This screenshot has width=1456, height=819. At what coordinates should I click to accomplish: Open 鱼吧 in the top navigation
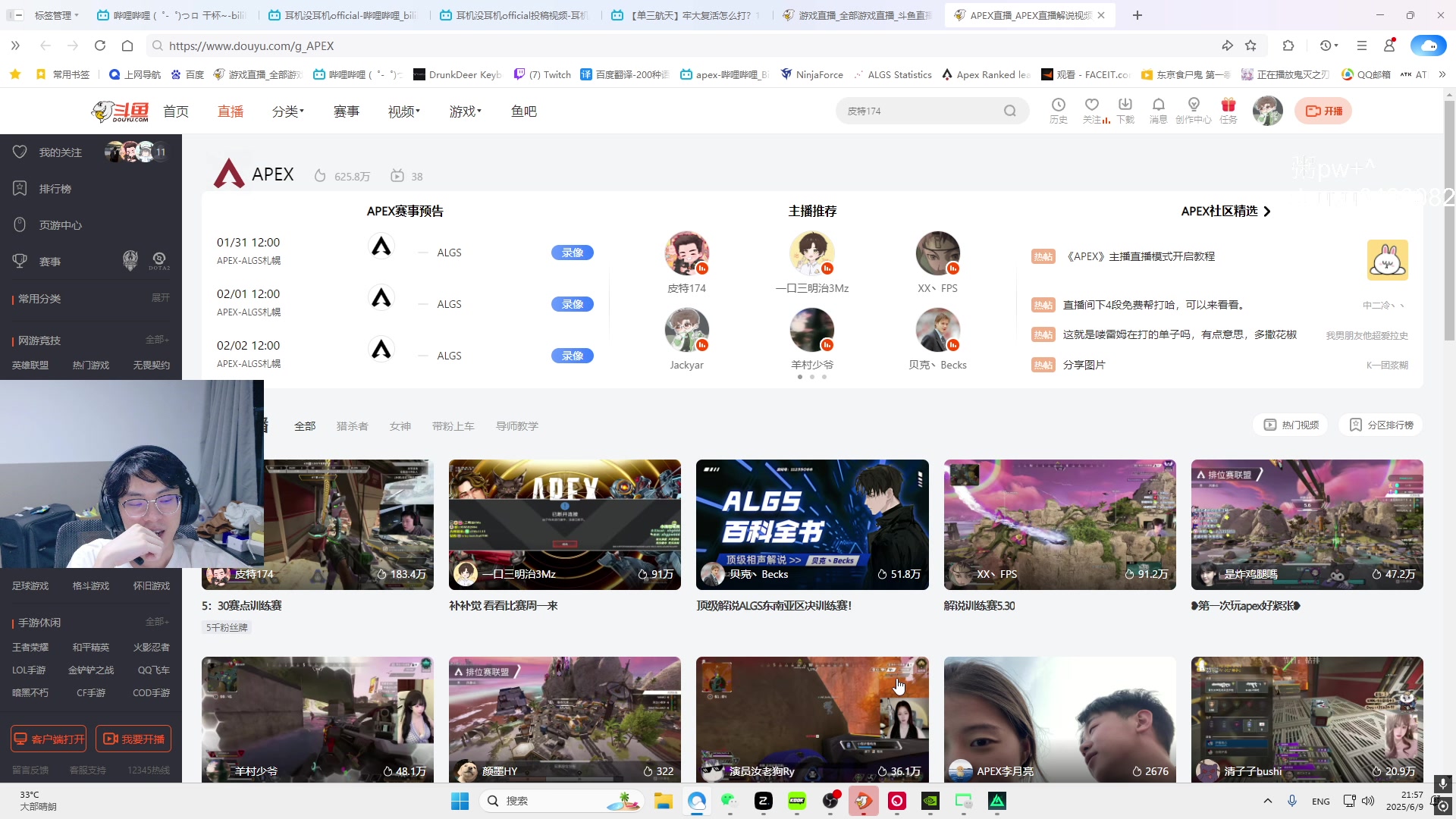(524, 111)
